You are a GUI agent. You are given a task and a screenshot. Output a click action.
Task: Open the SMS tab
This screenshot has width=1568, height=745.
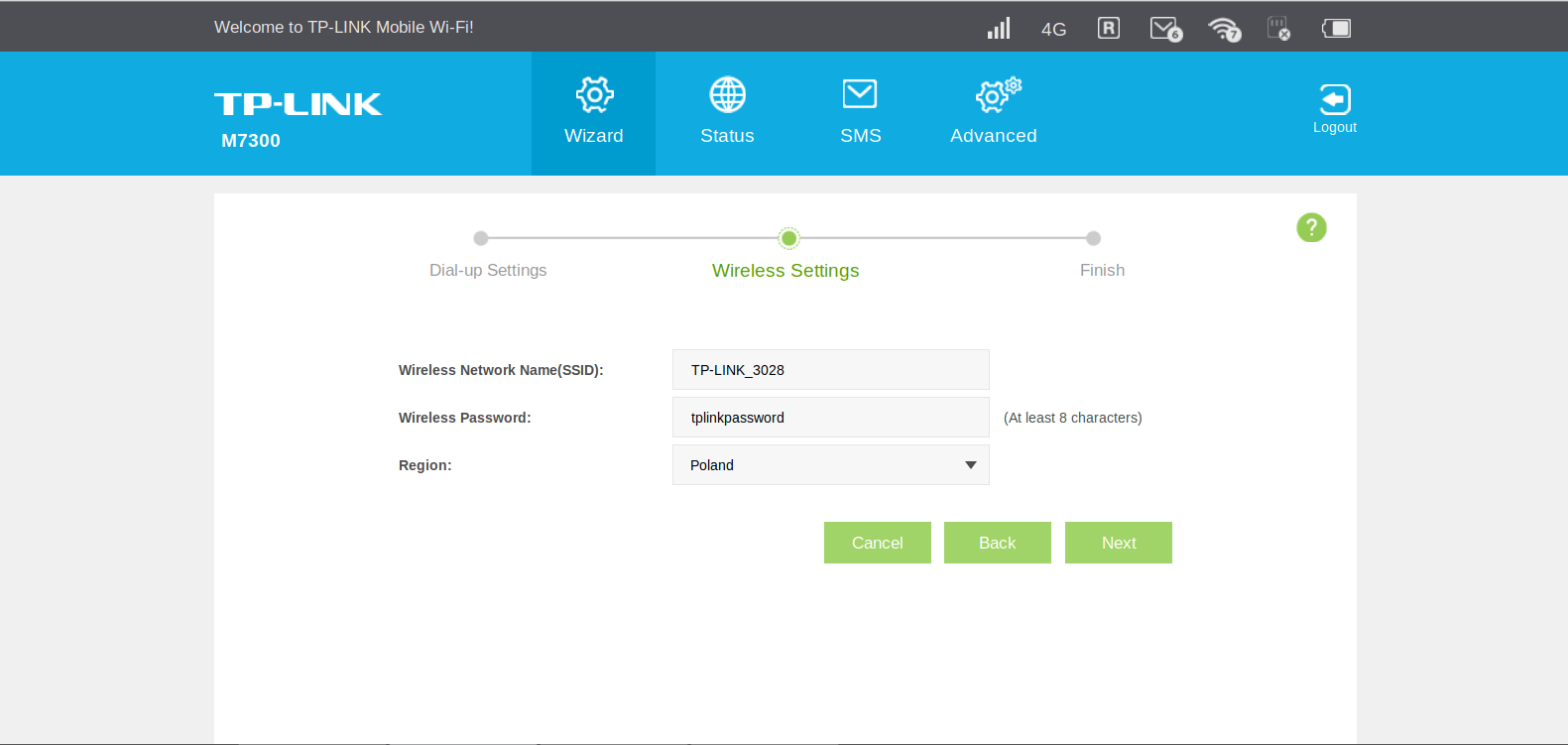coord(860,113)
